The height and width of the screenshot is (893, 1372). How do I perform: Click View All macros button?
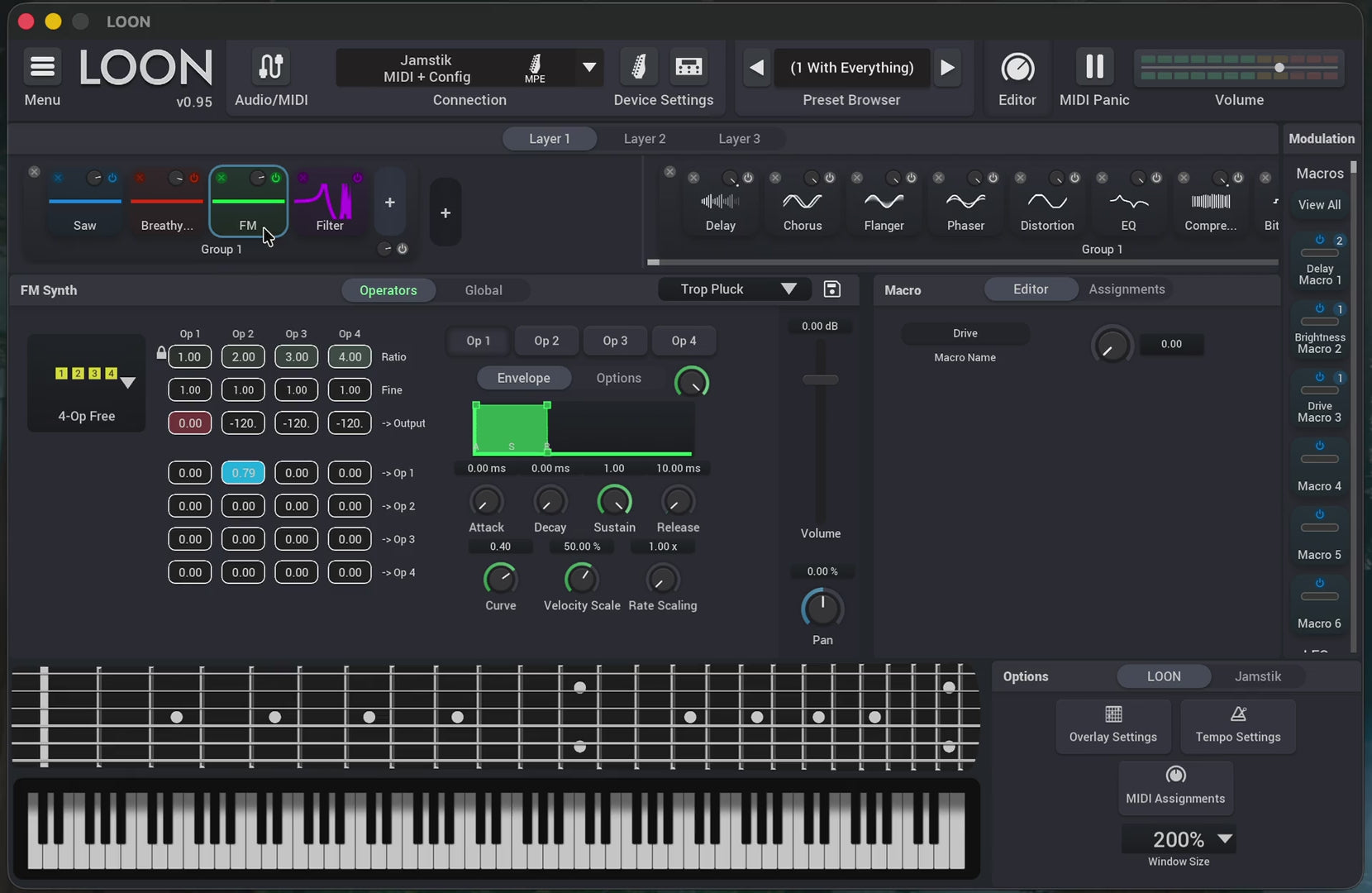click(1319, 204)
